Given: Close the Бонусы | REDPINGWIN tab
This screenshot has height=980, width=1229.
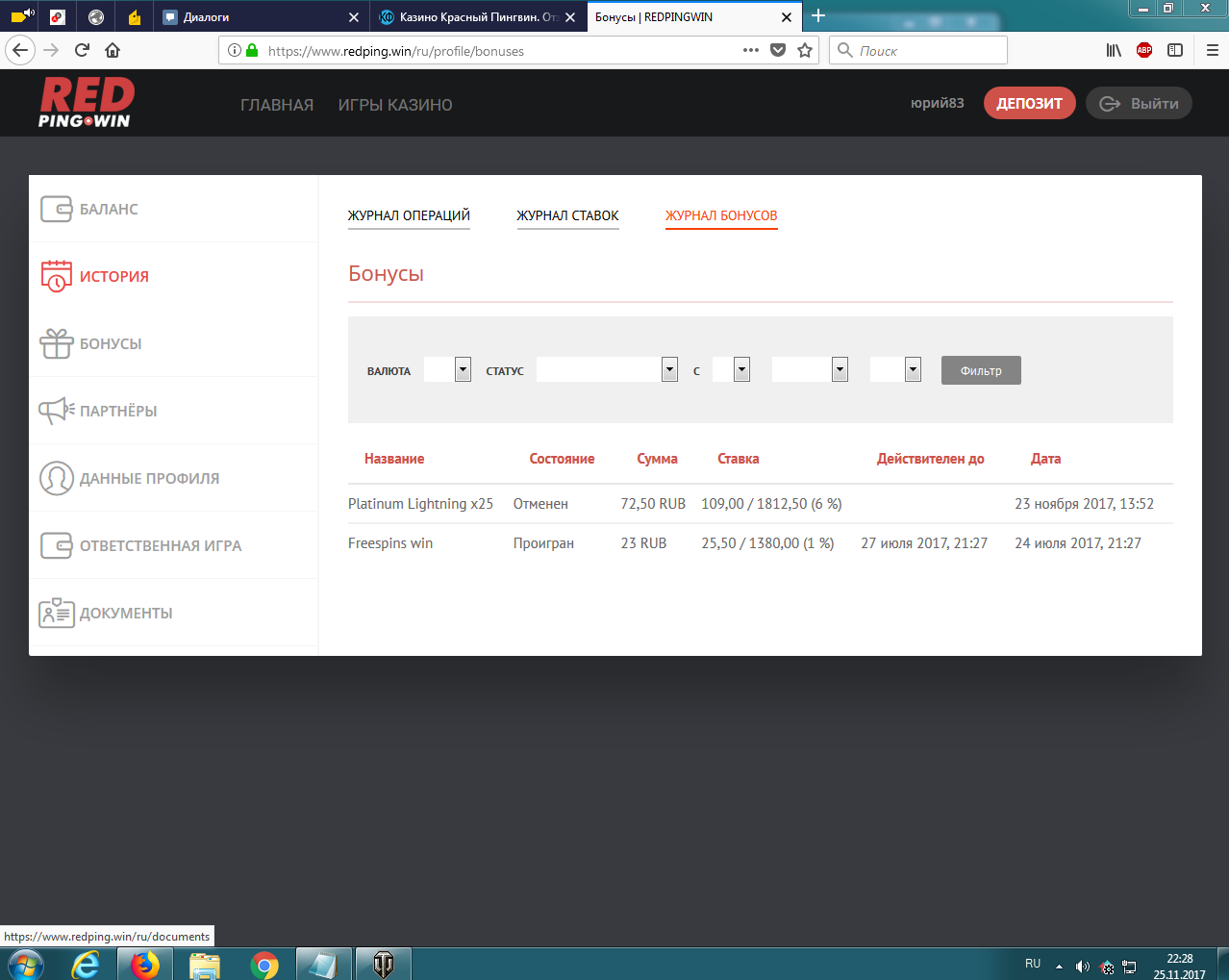Looking at the screenshot, I should (x=787, y=16).
